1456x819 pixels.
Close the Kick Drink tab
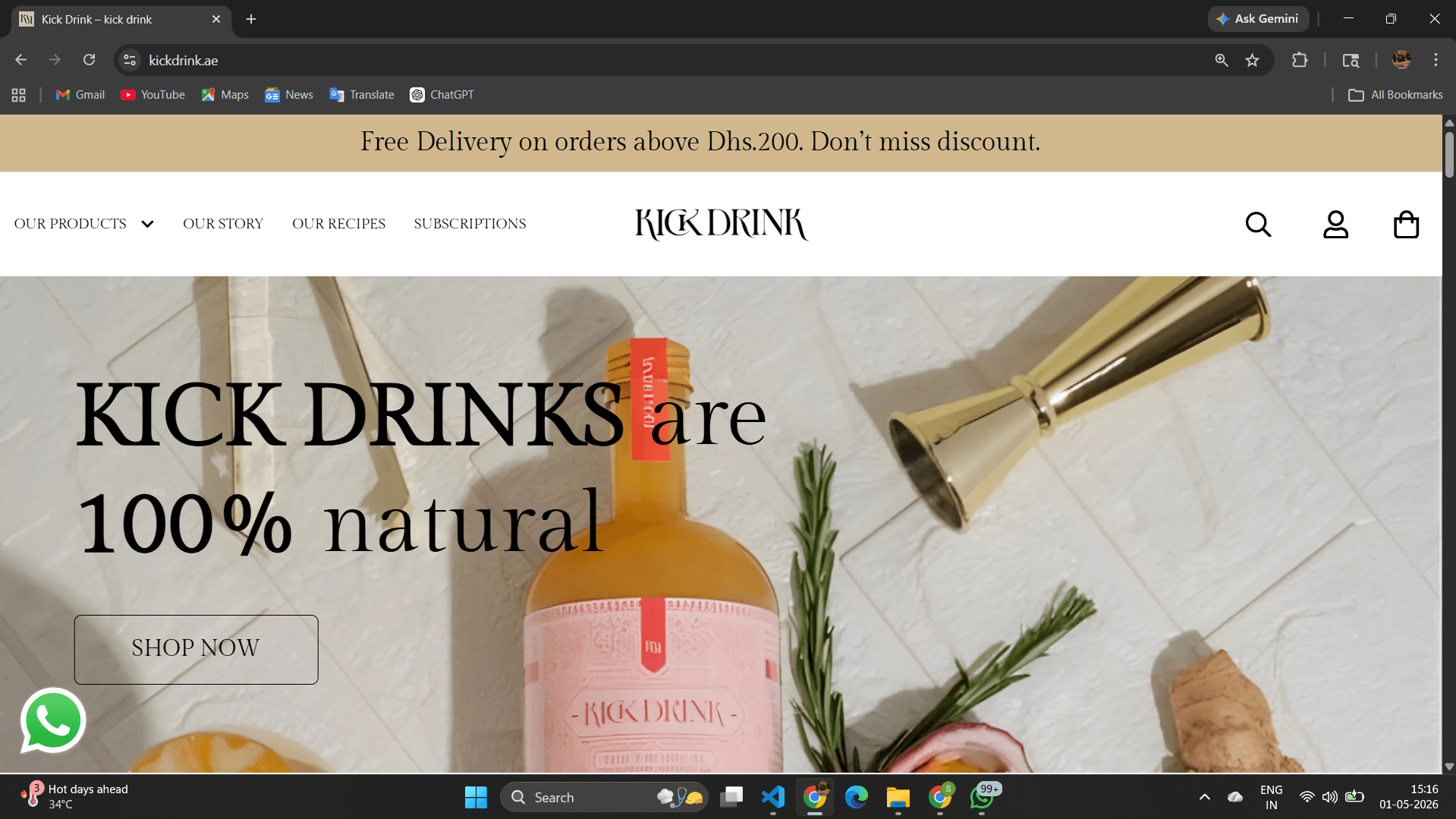[x=216, y=19]
